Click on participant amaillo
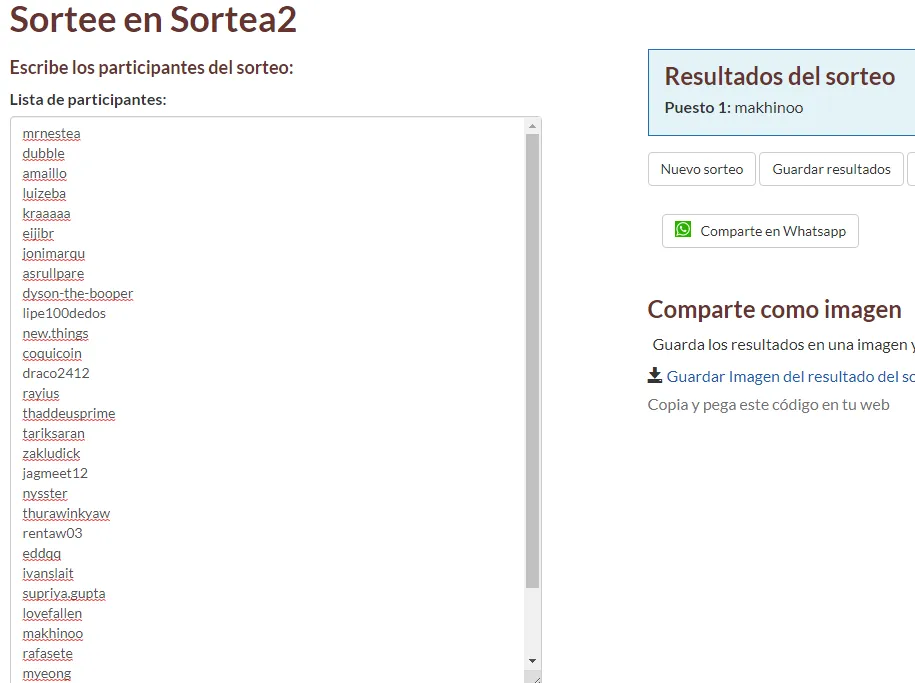 point(44,173)
